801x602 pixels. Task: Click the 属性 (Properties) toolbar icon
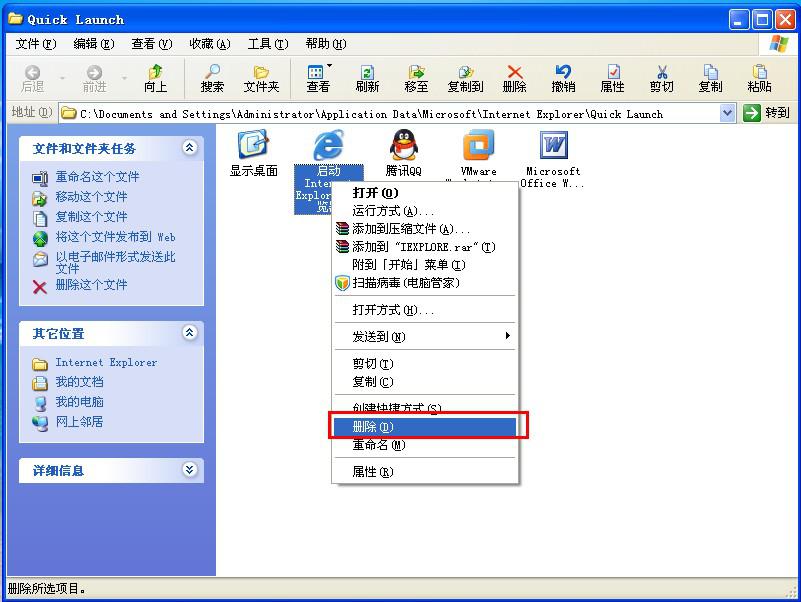pyautogui.click(x=612, y=78)
